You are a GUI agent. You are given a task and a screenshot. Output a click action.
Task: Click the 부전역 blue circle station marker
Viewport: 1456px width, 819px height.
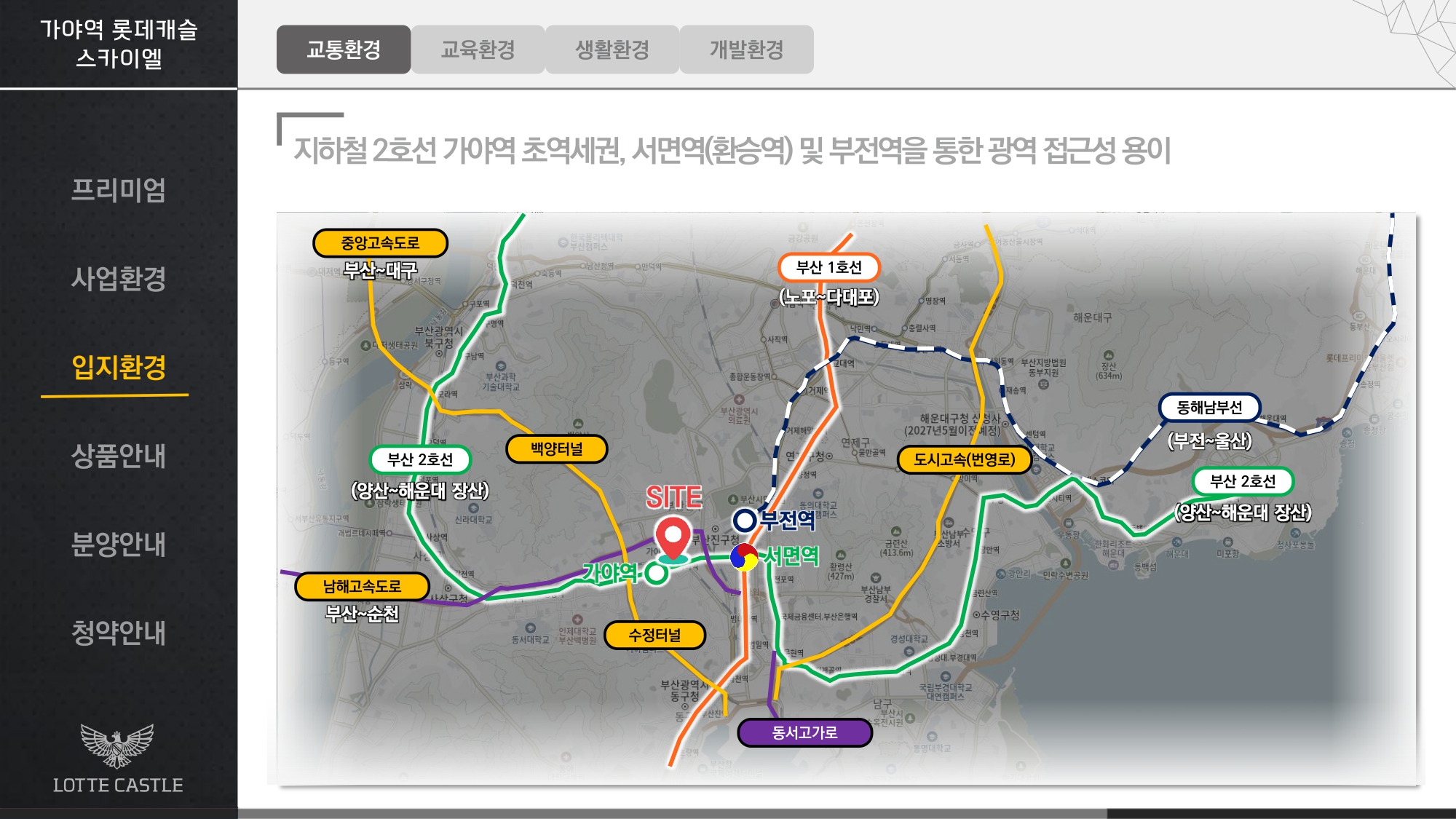pos(744,520)
